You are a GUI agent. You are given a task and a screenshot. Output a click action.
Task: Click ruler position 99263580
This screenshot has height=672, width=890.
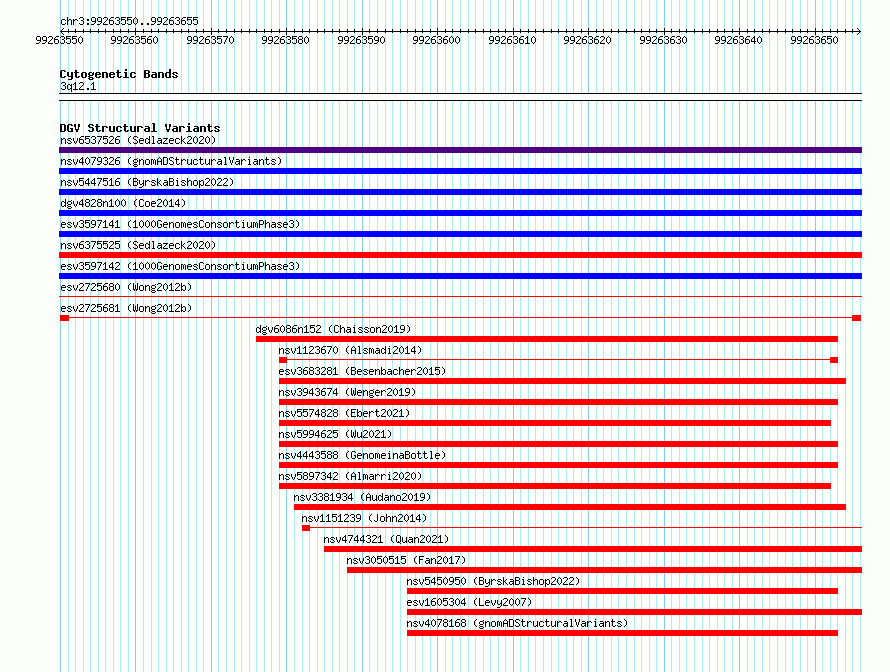click(286, 40)
